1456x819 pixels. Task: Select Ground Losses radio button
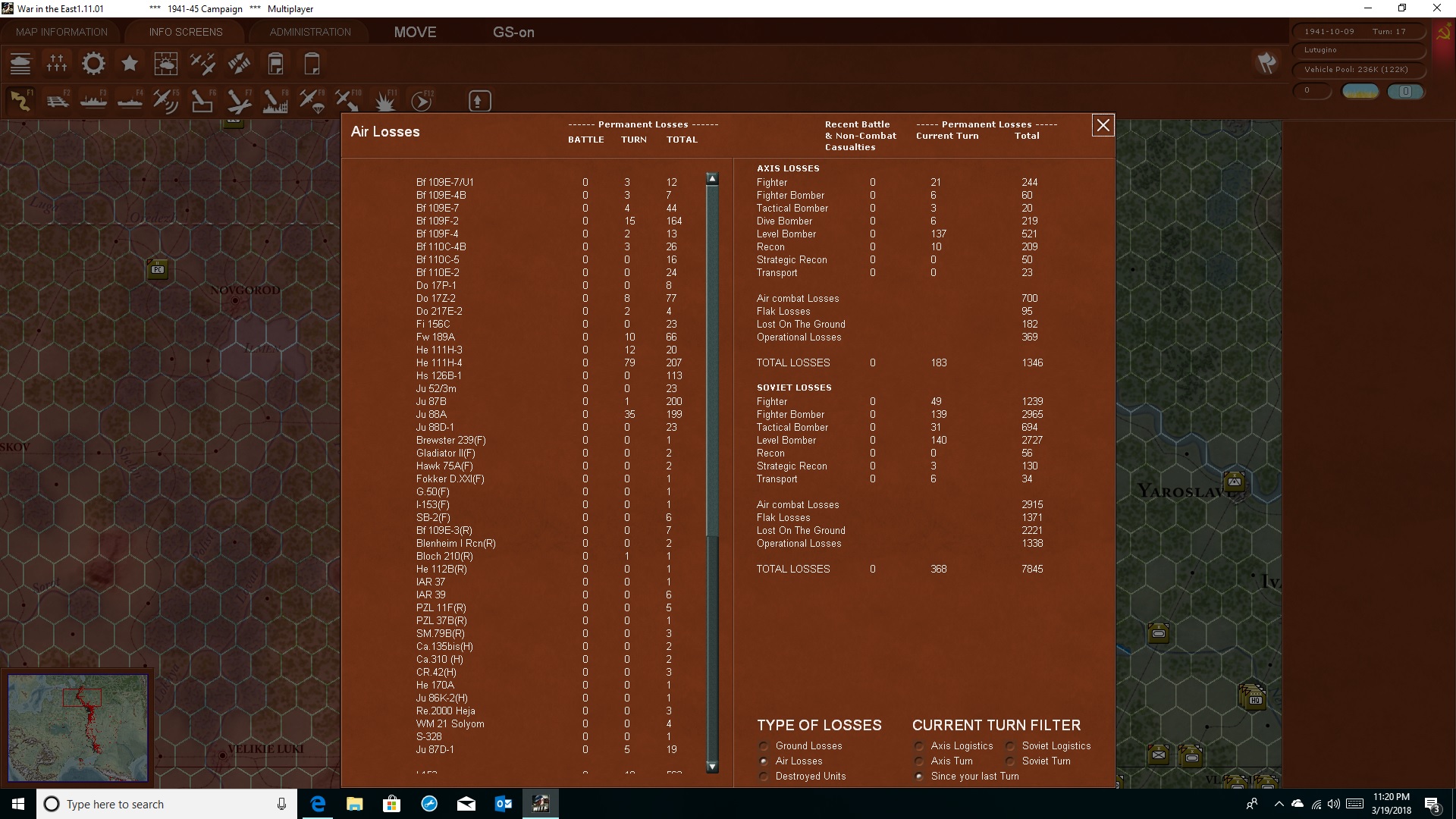(764, 746)
